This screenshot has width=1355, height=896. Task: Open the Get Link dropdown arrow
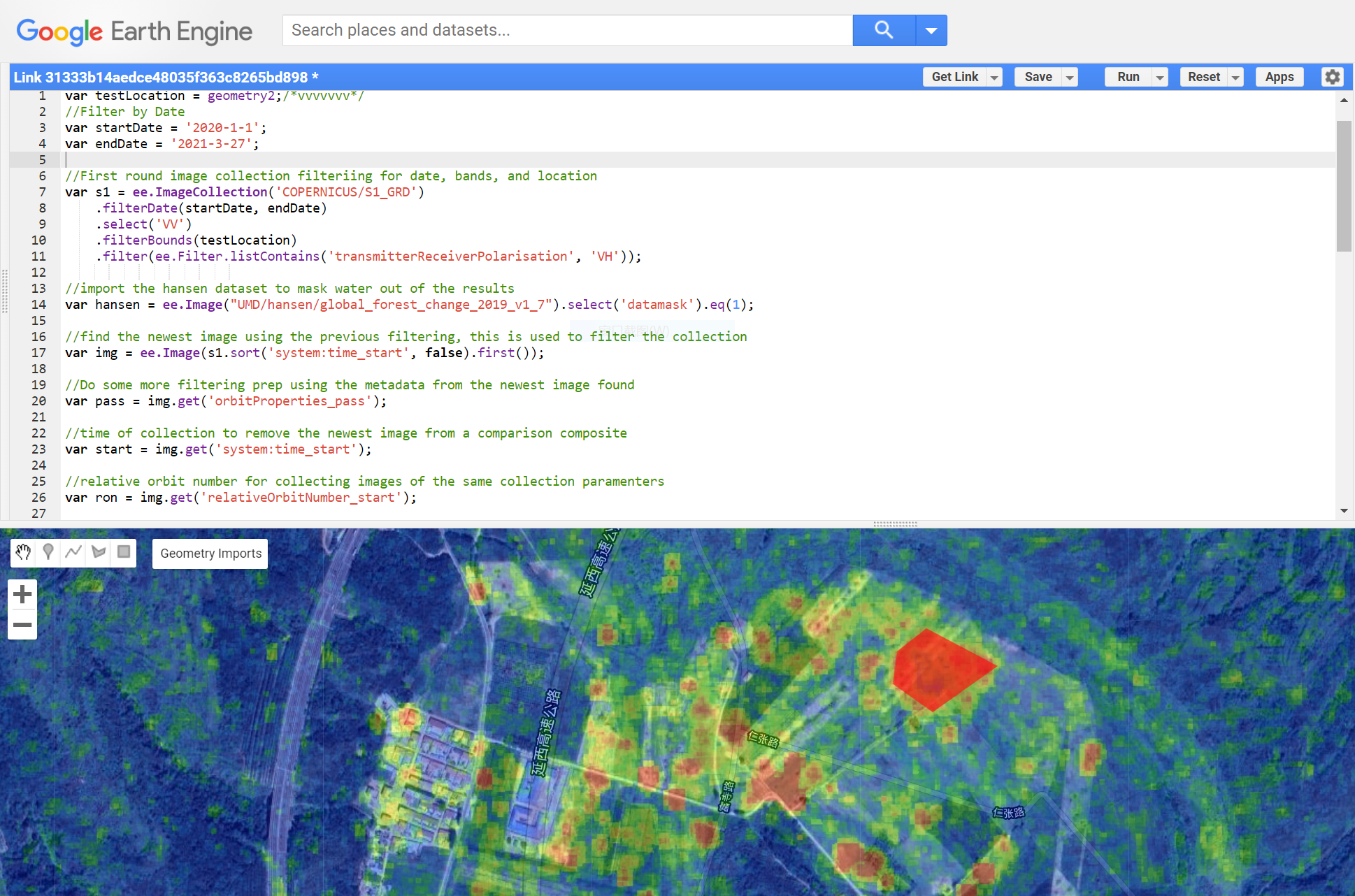click(994, 78)
